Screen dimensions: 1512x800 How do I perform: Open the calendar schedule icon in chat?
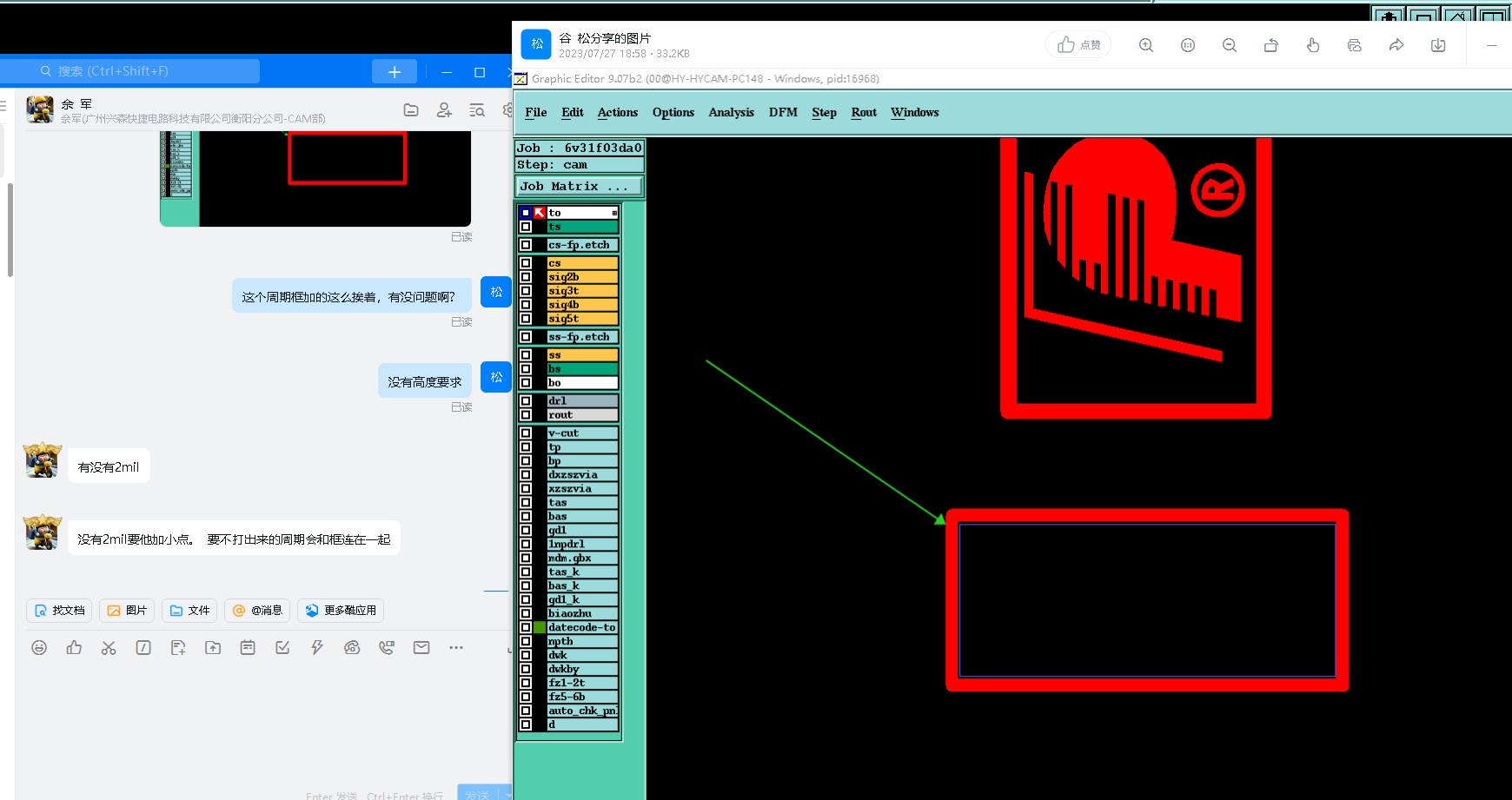[248, 647]
